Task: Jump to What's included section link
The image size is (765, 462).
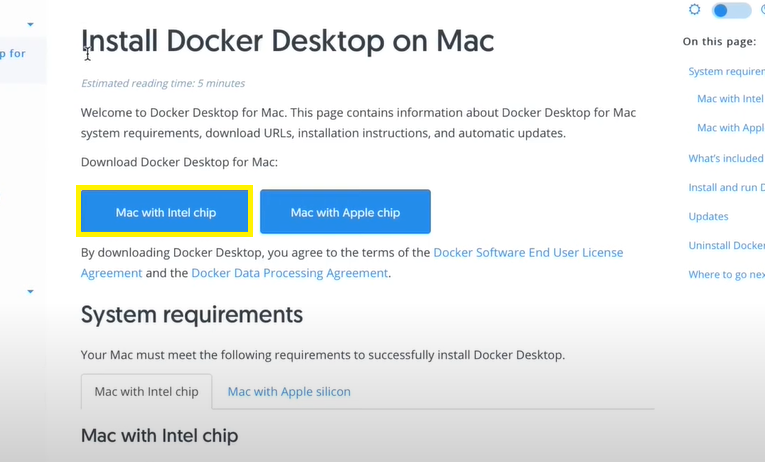Action: pyautogui.click(x=726, y=158)
